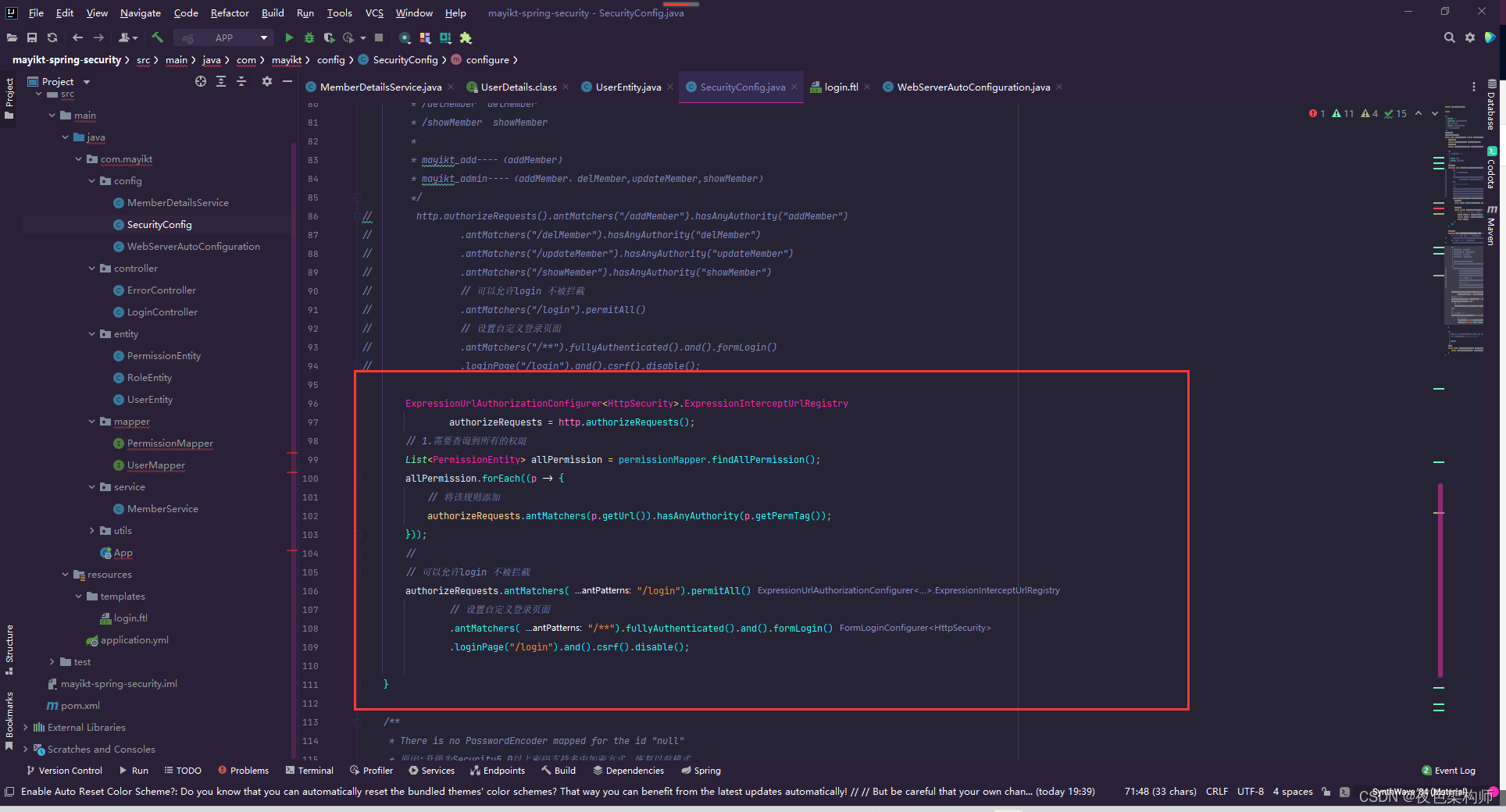Toggle file read-only lock icon
Image resolution: width=1506 pixels, height=812 pixels.
coord(1326,792)
